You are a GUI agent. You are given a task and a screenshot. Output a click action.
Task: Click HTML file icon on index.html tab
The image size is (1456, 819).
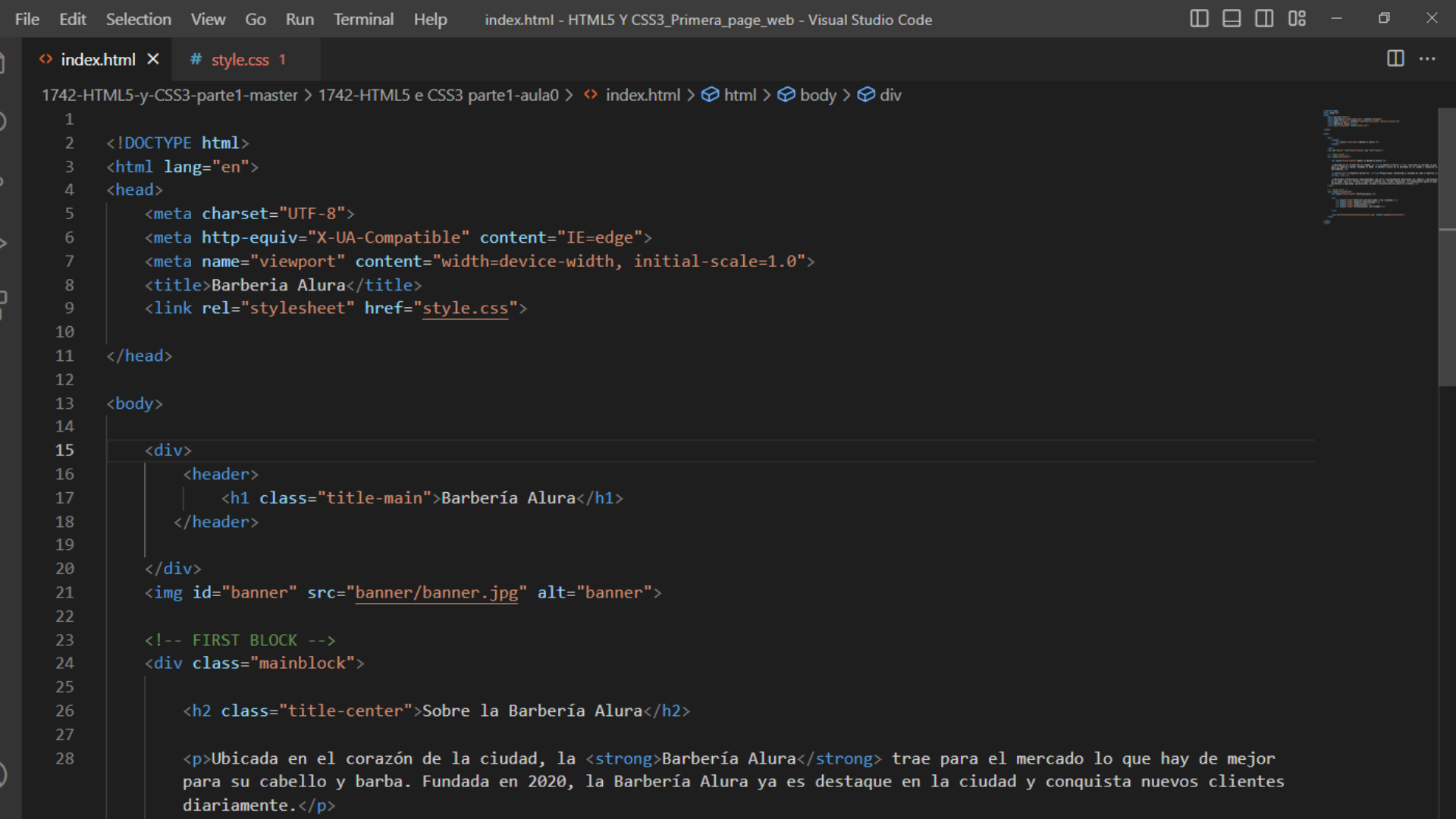(x=45, y=59)
